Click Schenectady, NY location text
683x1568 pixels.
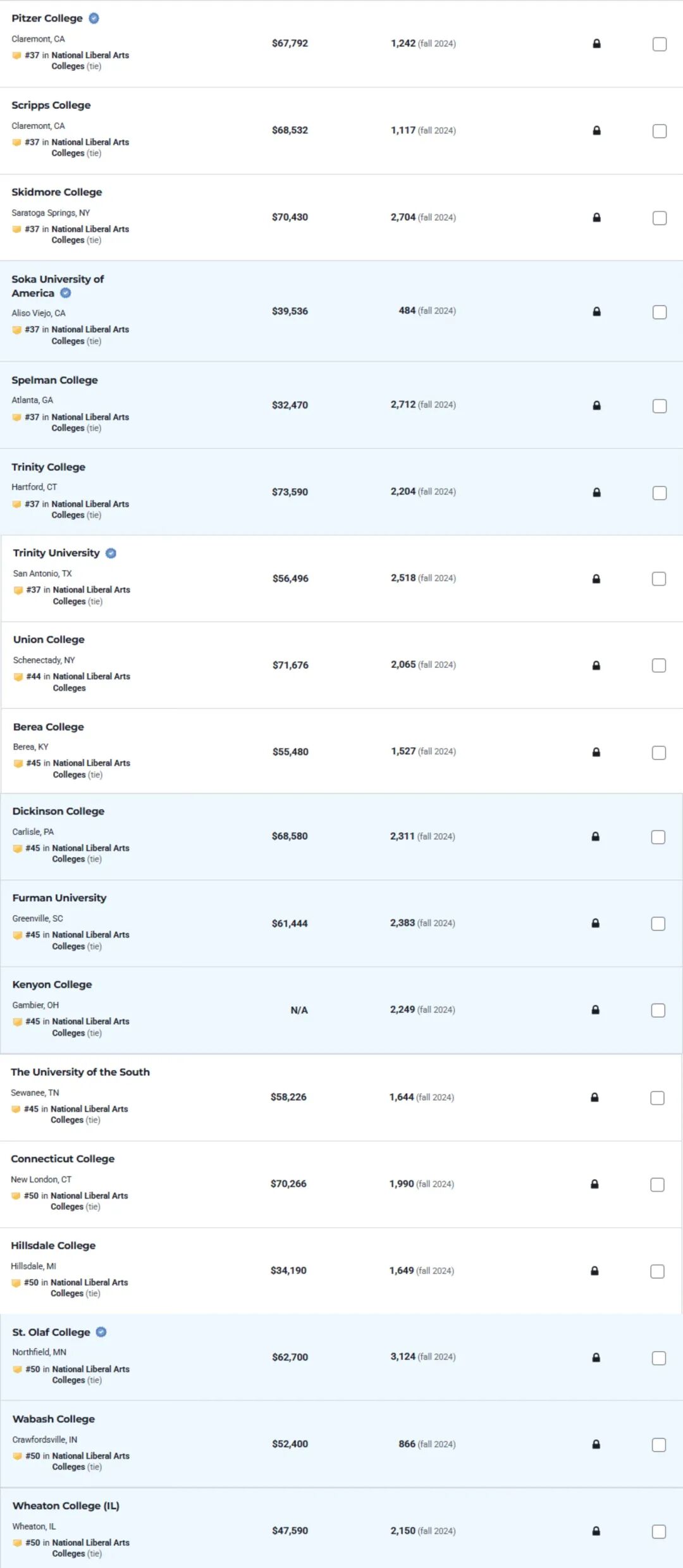44,660
